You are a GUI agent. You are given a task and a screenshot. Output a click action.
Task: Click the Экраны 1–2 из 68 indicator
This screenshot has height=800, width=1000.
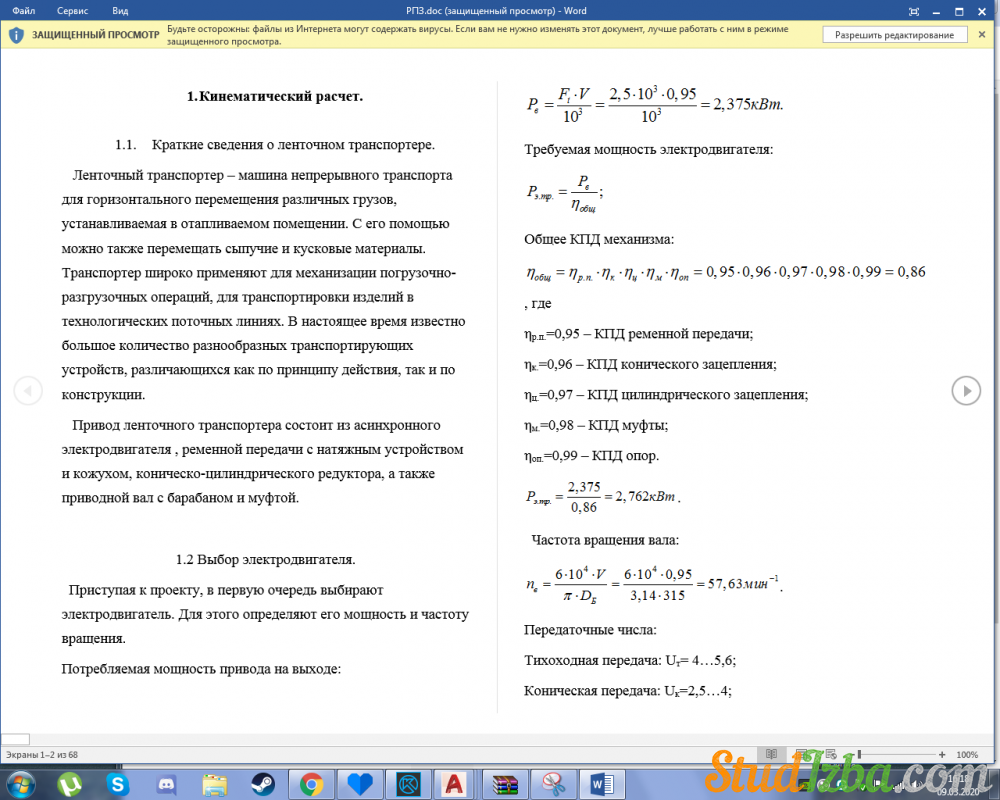(41, 755)
